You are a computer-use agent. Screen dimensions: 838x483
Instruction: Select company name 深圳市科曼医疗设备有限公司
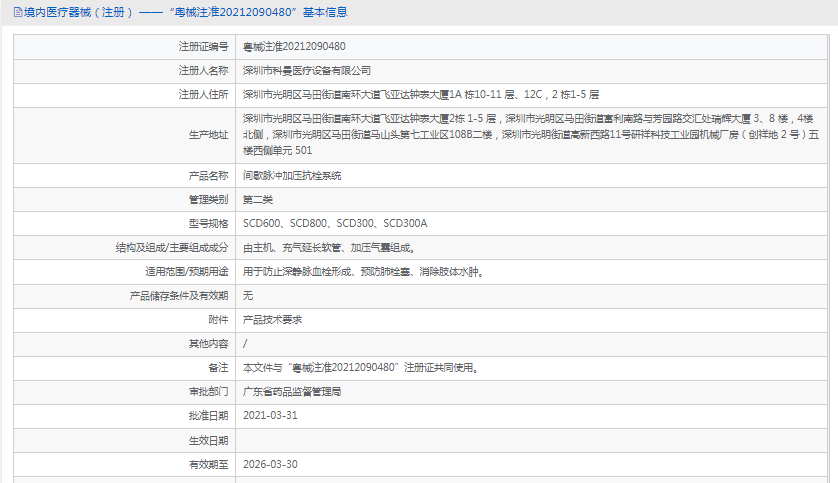(x=307, y=71)
